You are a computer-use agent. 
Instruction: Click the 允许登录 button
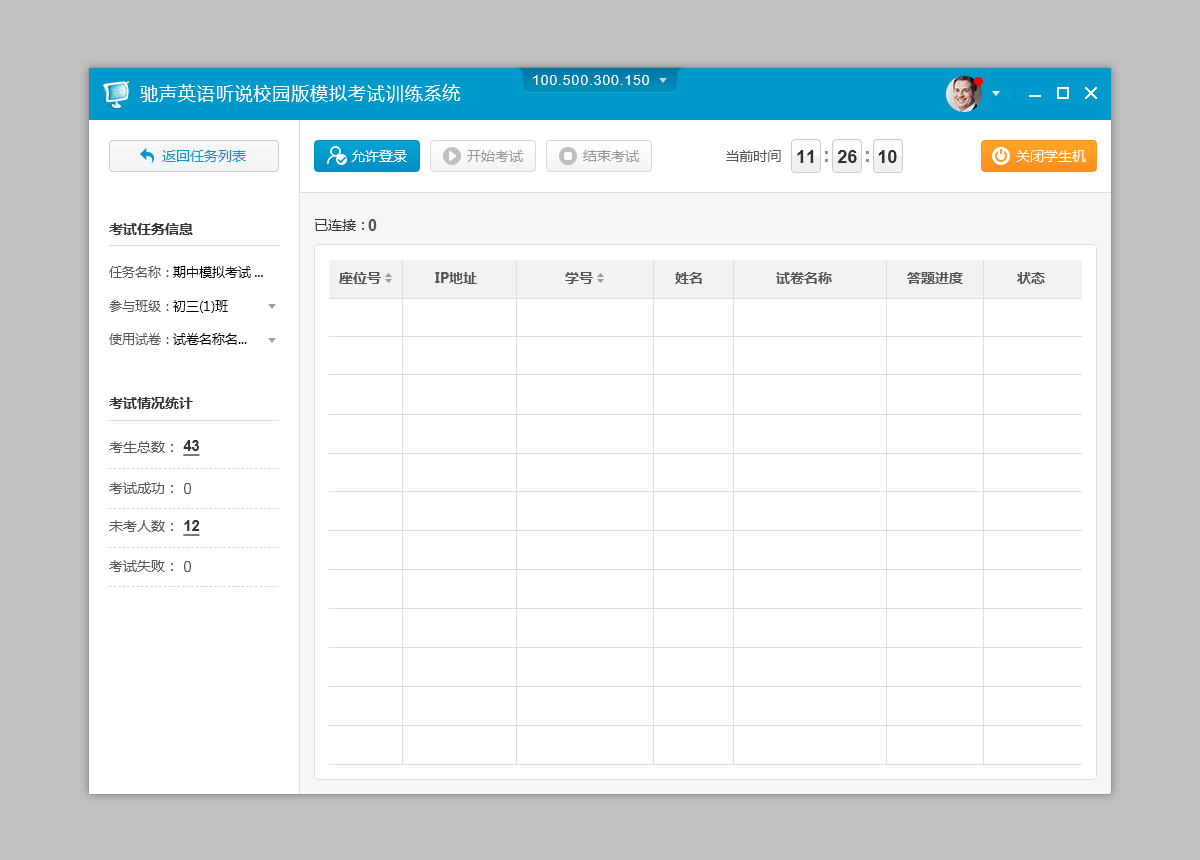tap(367, 156)
